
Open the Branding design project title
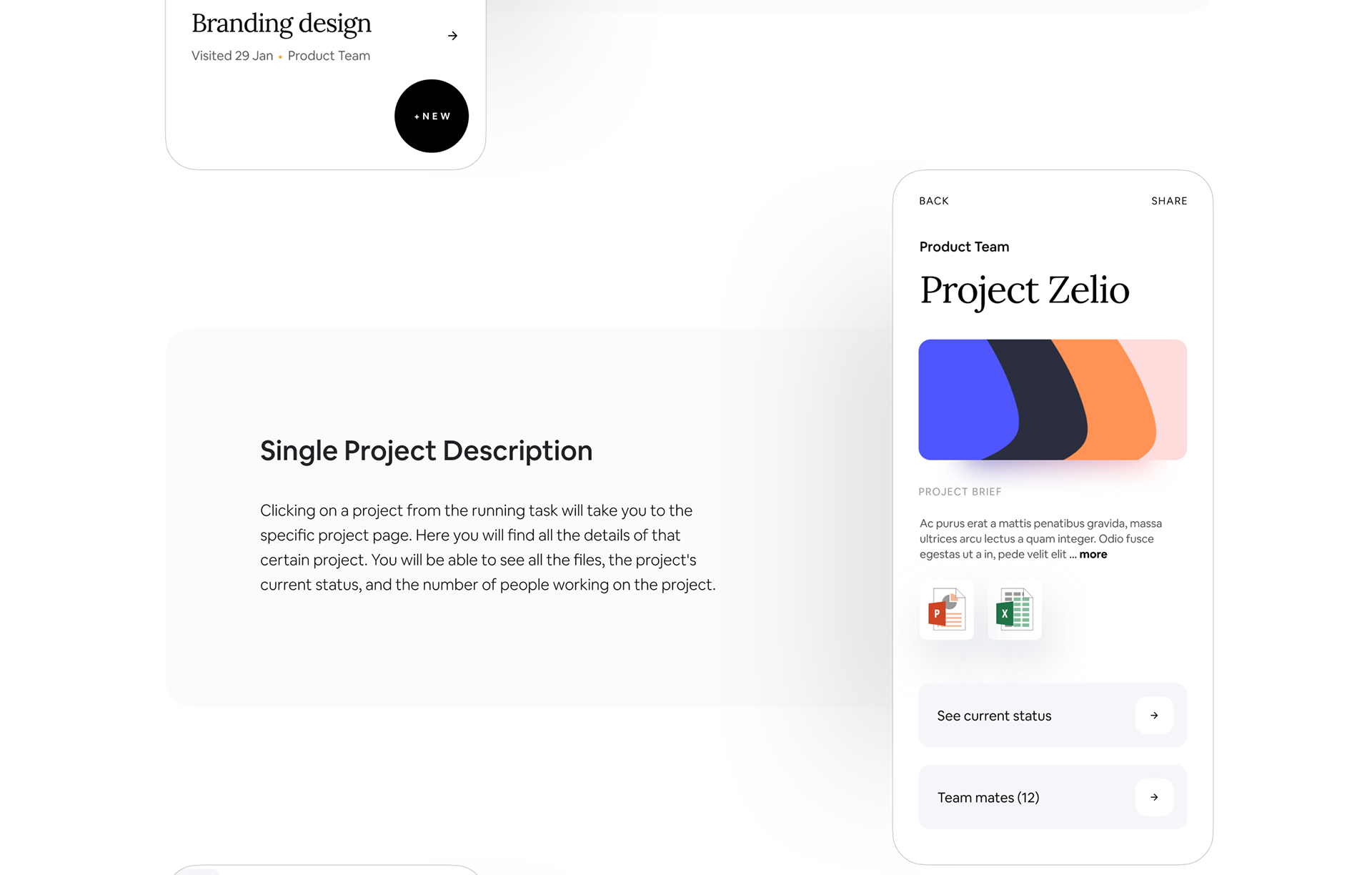[x=282, y=24]
